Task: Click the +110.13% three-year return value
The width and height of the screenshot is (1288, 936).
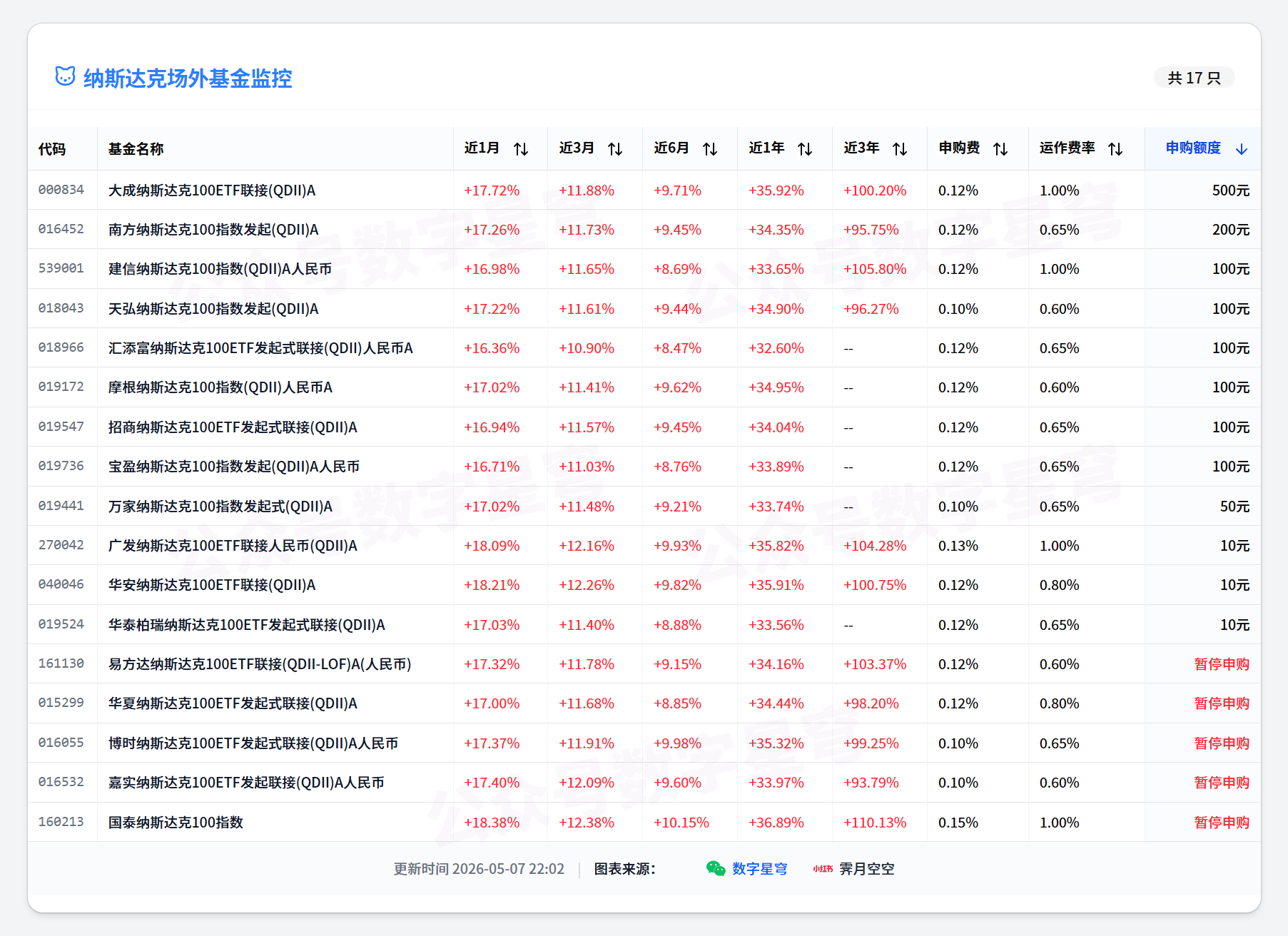Action: (x=875, y=823)
